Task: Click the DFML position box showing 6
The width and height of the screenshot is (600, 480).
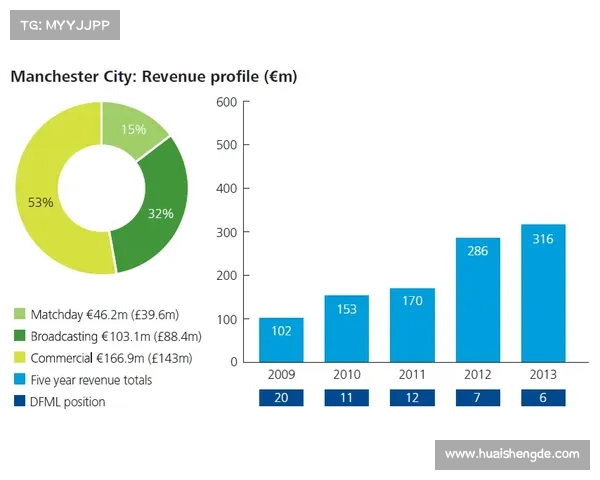Action: [543, 398]
